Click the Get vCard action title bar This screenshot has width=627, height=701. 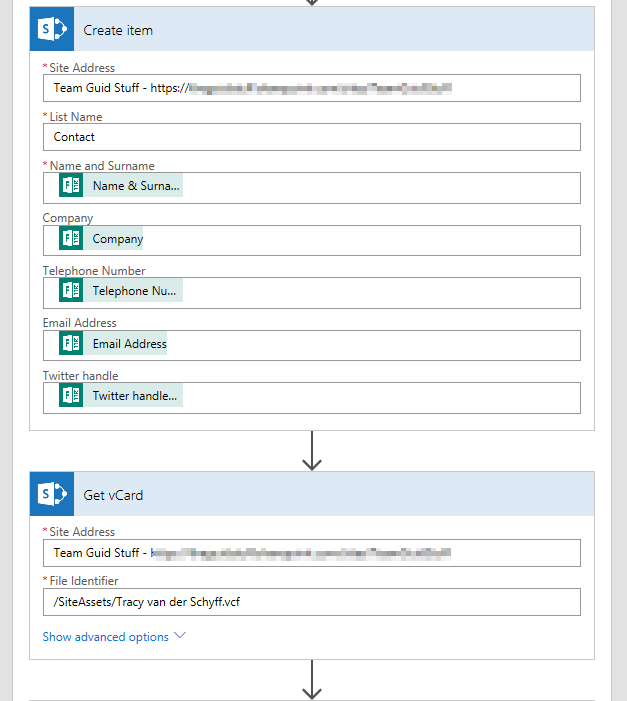click(x=330, y=494)
